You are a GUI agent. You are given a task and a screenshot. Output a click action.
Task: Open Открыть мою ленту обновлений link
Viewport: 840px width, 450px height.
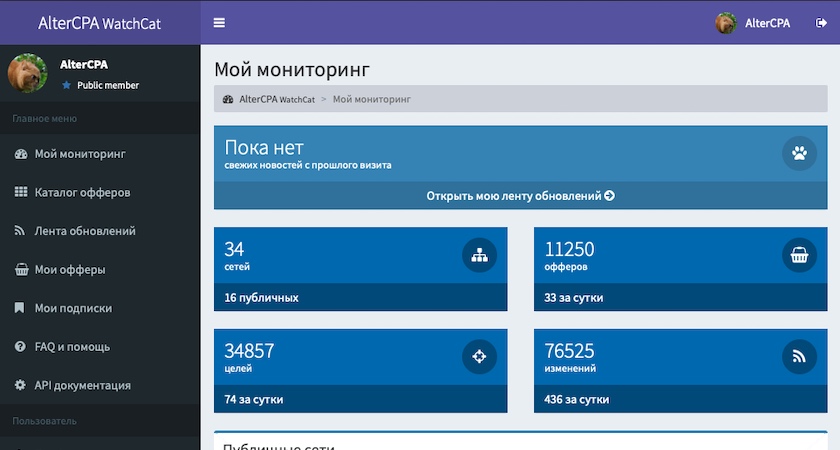[520, 196]
